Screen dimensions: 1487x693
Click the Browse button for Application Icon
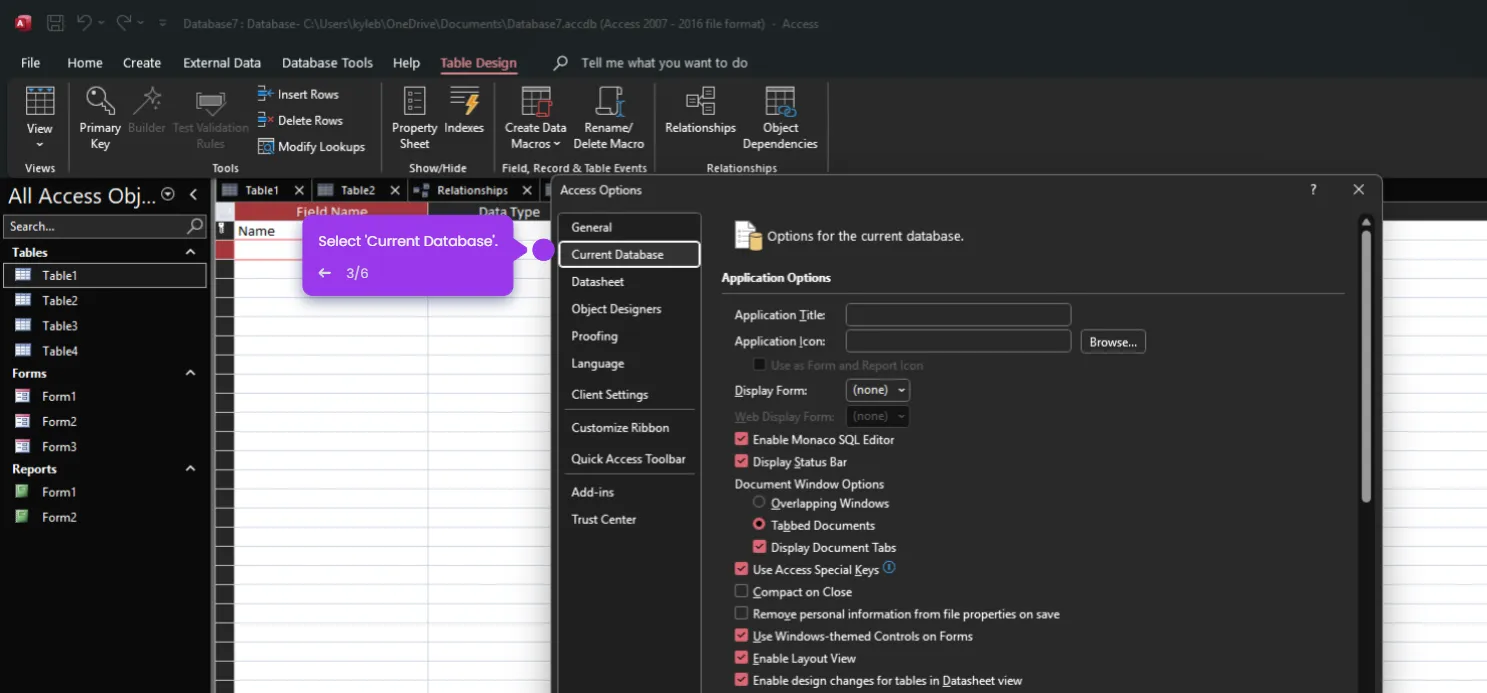tap(1112, 341)
